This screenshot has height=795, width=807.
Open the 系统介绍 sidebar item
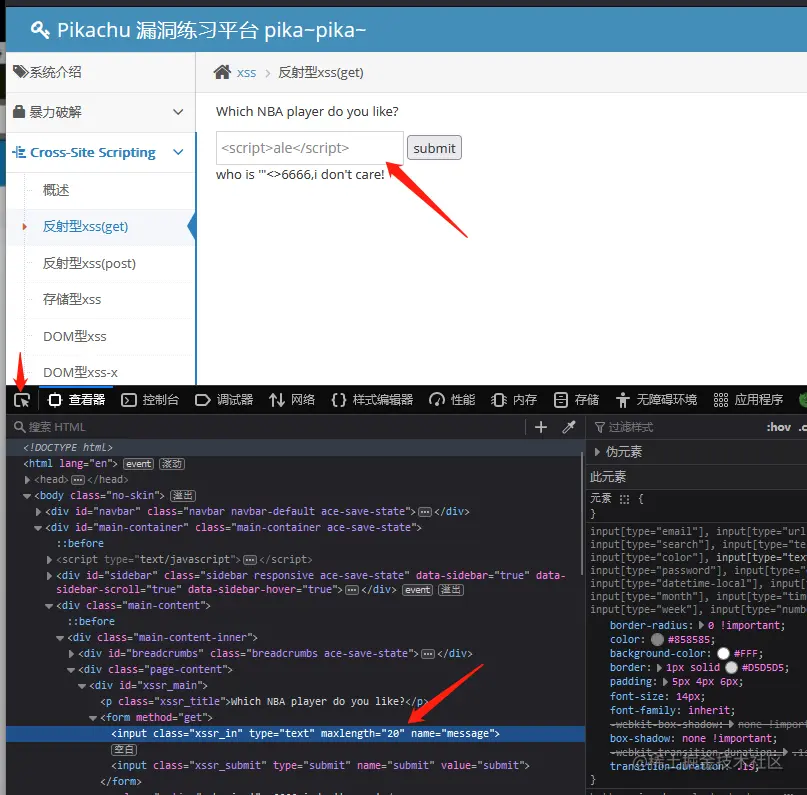point(100,72)
